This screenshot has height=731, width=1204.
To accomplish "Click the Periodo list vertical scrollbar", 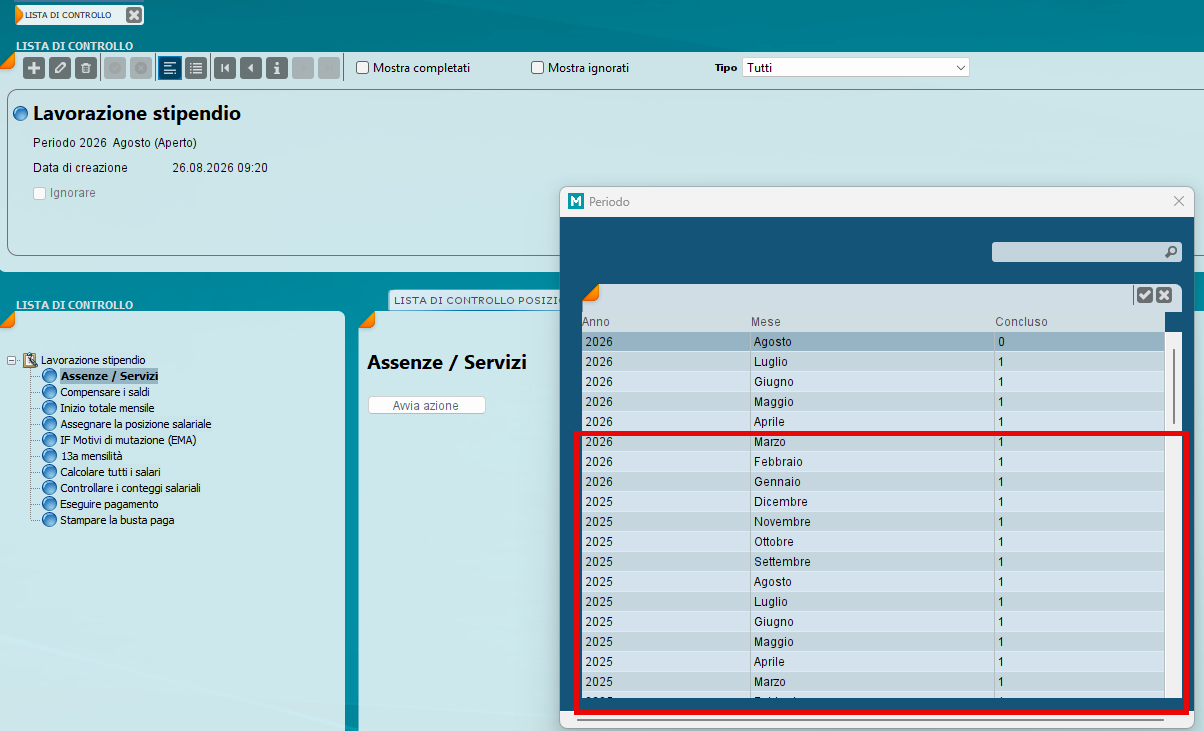I will pyautogui.click(x=1175, y=385).
